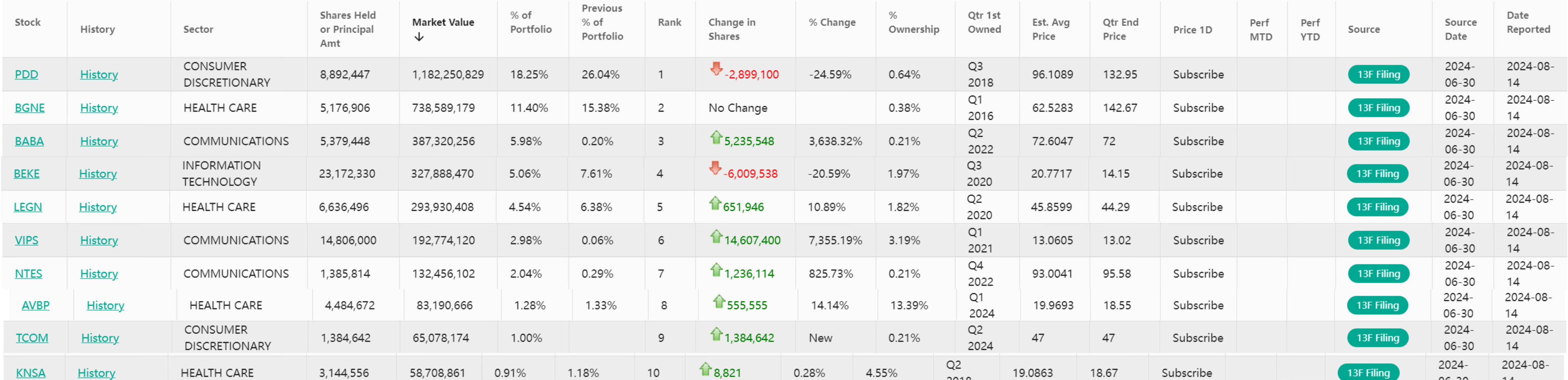
Task: Click the green up arrow in KNSA row
Action: (705, 369)
